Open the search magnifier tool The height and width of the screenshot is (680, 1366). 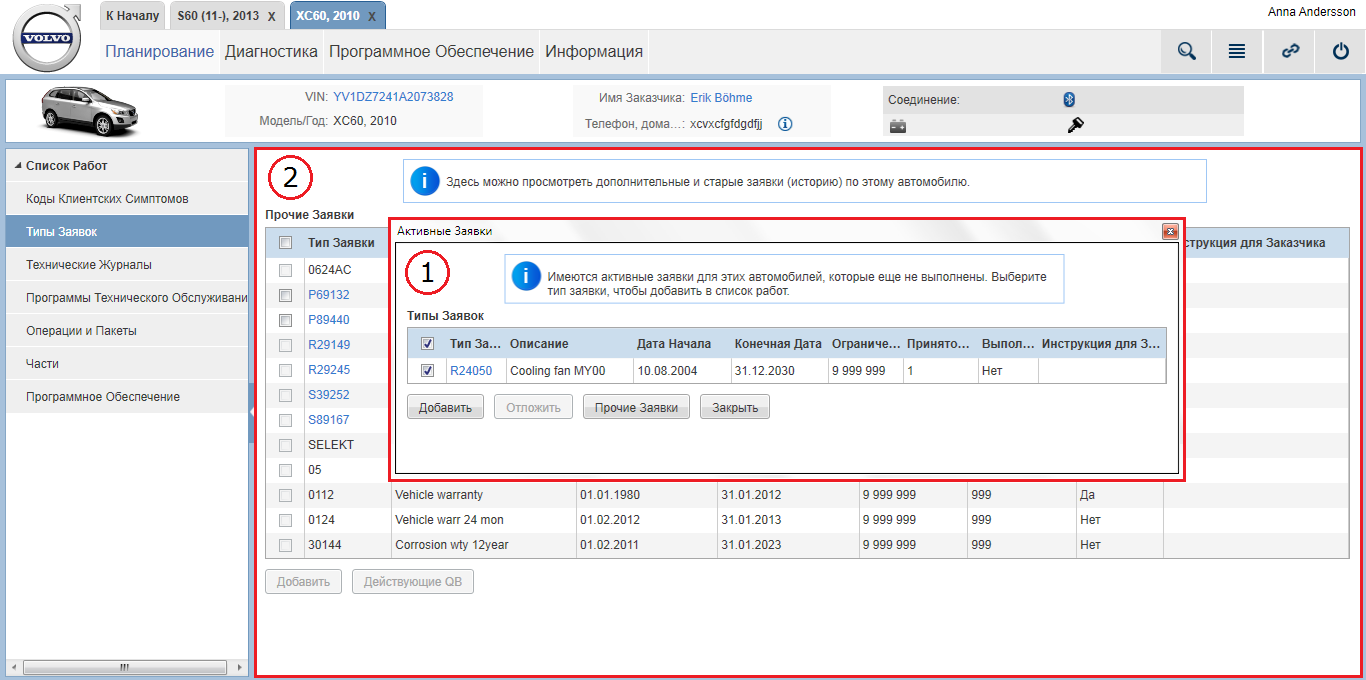(x=1187, y=52)
